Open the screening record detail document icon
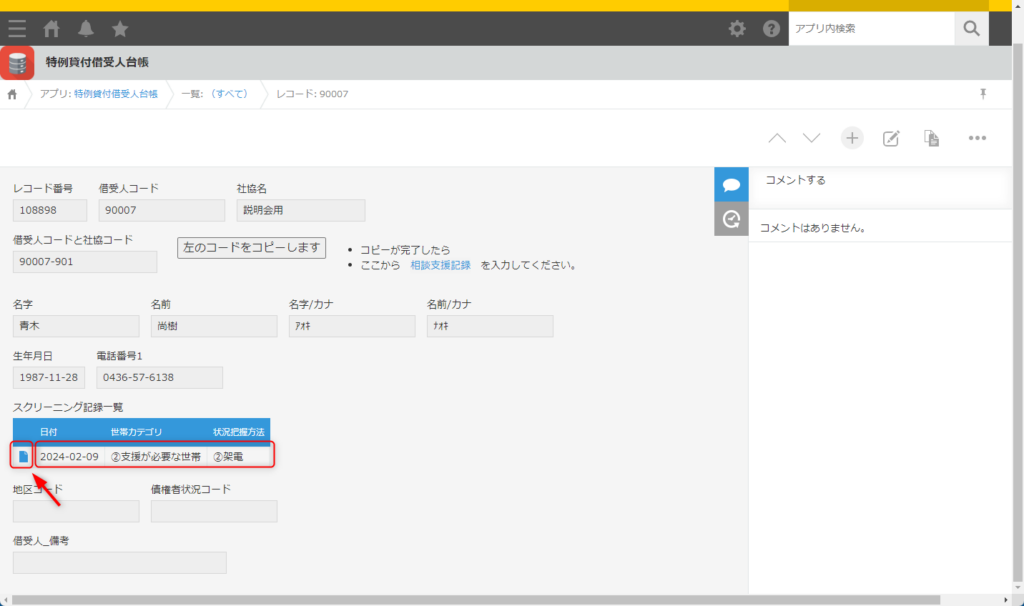 pos(23,456)
